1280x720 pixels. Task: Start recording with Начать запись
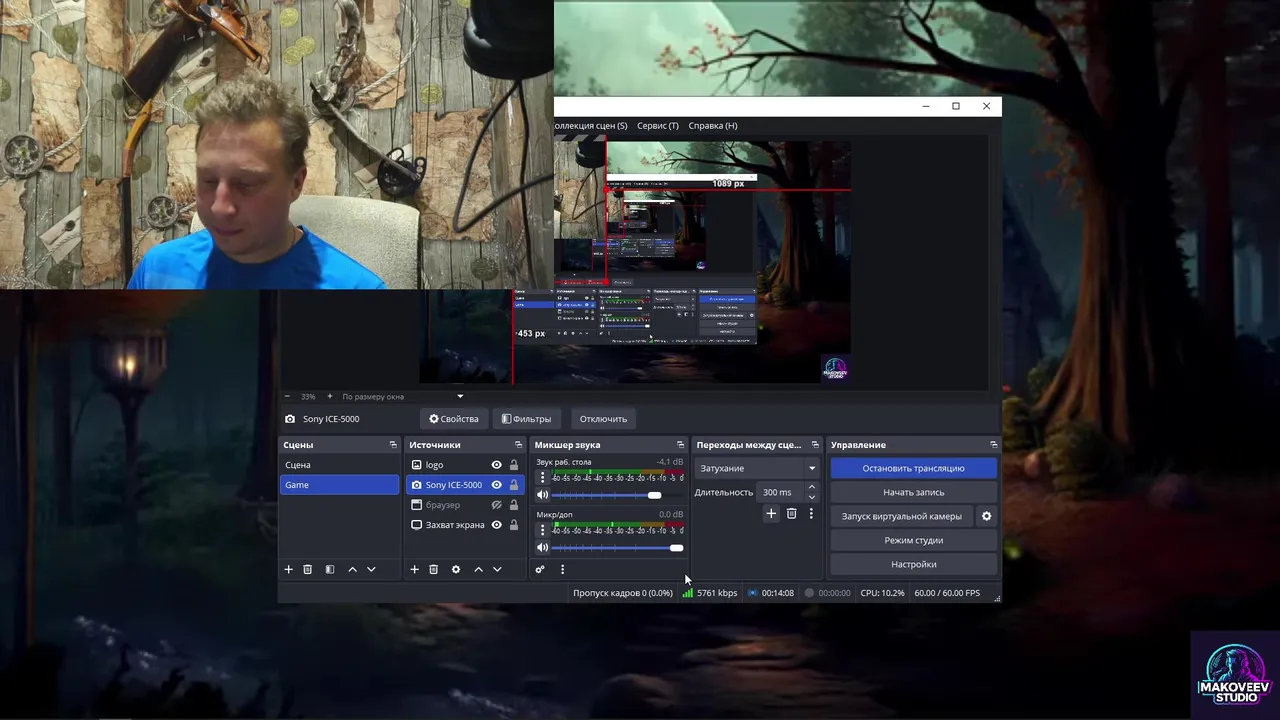pos(913,492)
